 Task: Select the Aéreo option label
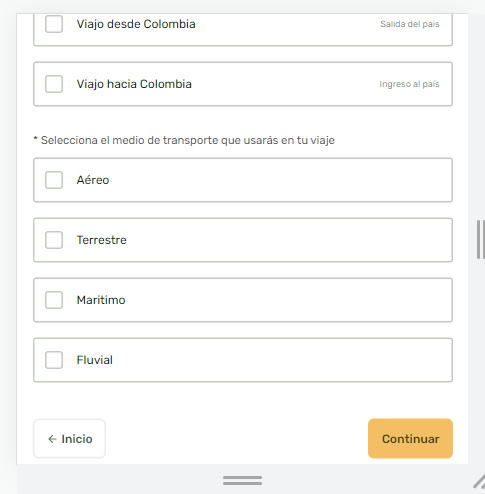(93, 180)
